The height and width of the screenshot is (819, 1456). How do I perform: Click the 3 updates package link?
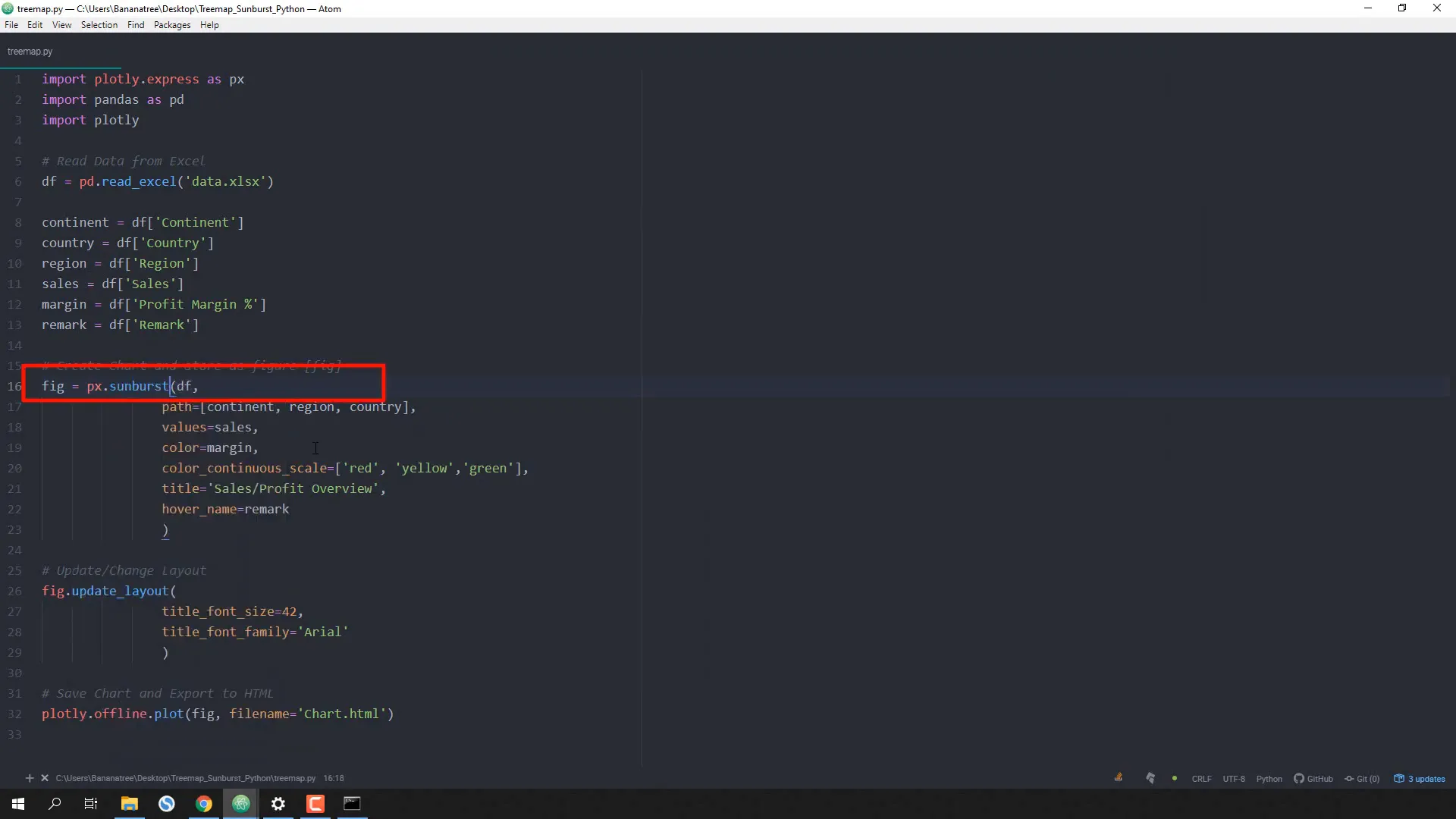[1420, 779]
